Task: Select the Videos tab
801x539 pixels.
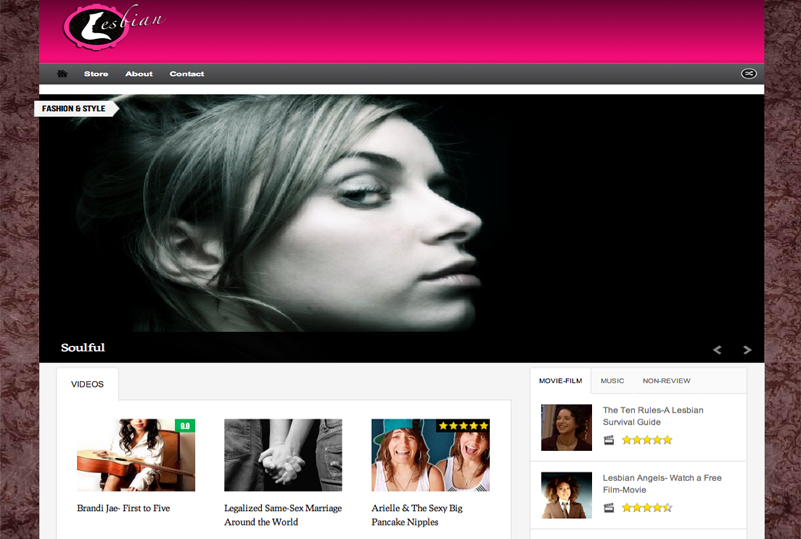Action: tap(87, 384)
